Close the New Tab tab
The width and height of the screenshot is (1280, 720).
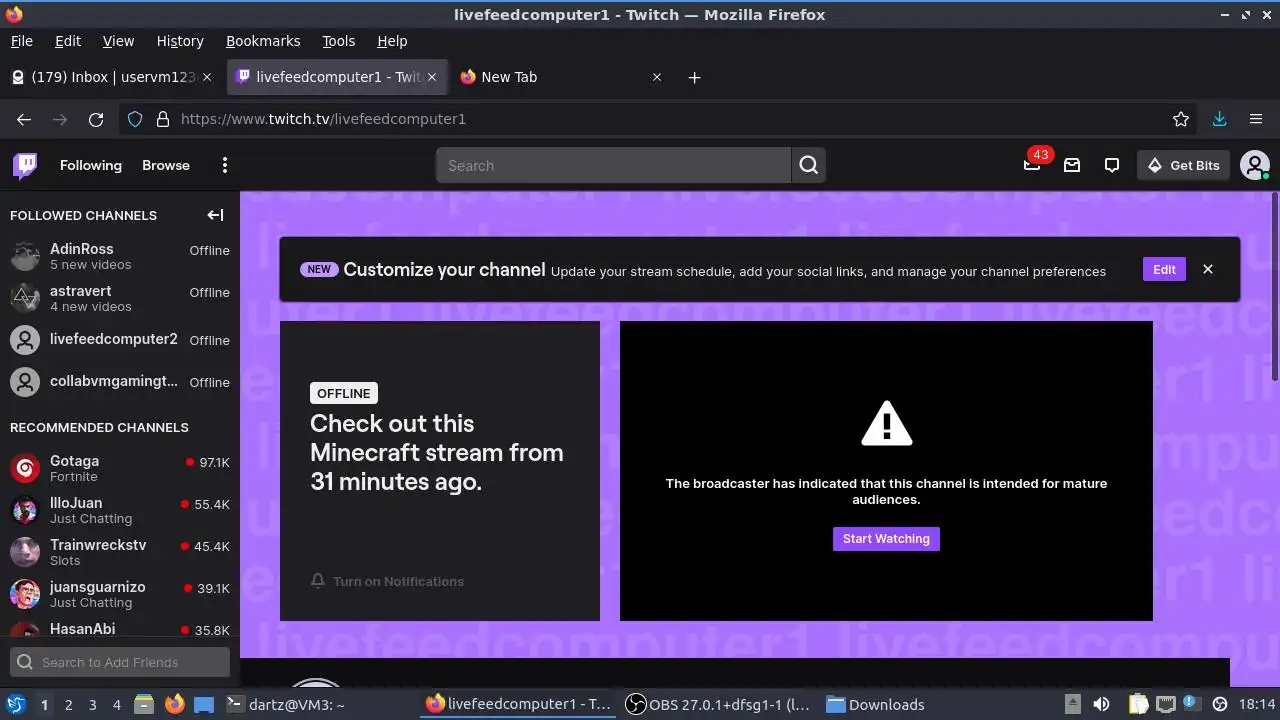(657, 77)
